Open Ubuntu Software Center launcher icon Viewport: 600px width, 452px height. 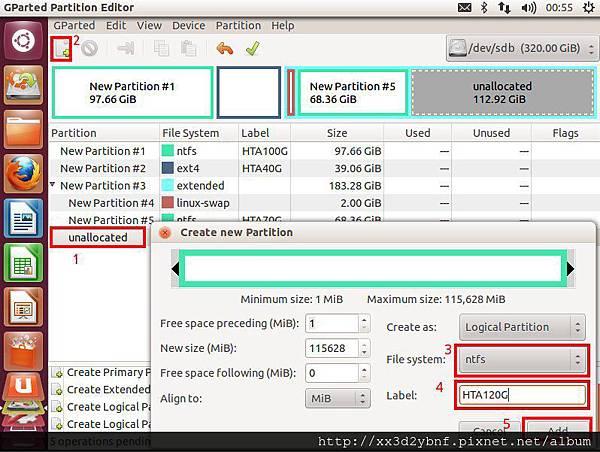click(x=23, y=352)
